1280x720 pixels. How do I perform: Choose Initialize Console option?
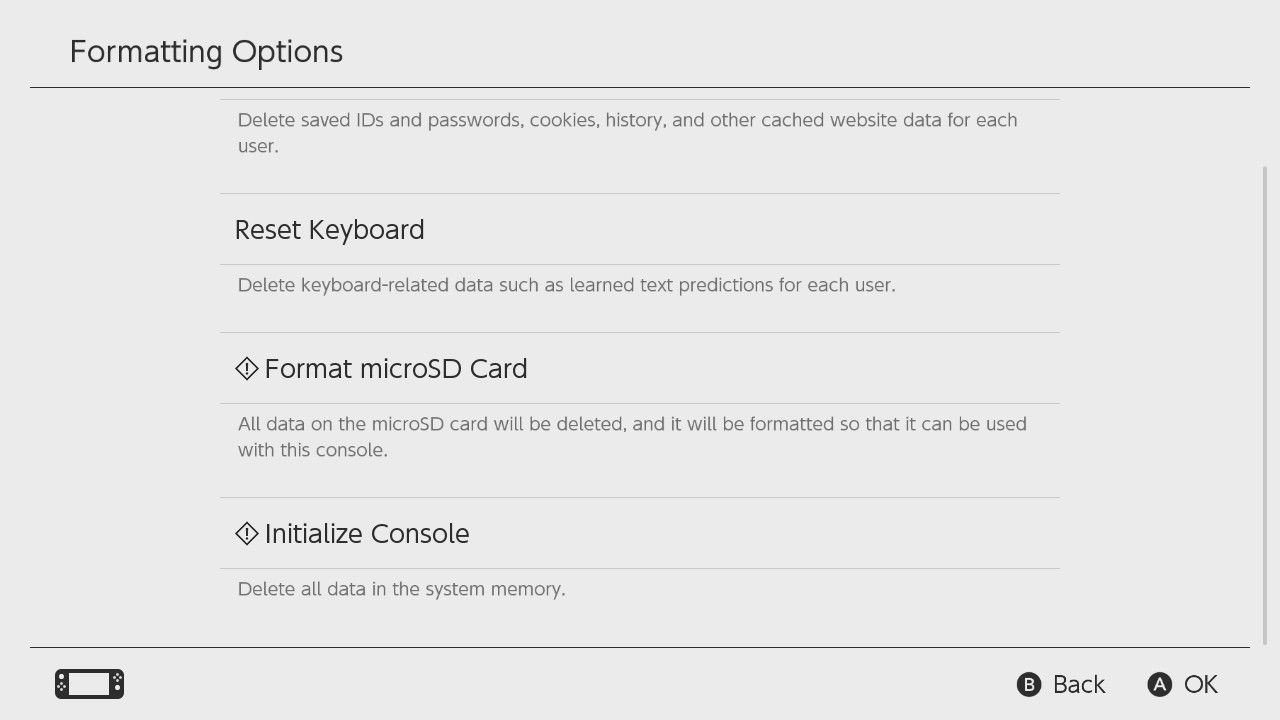pyautogui.click(x=640, y=533)
